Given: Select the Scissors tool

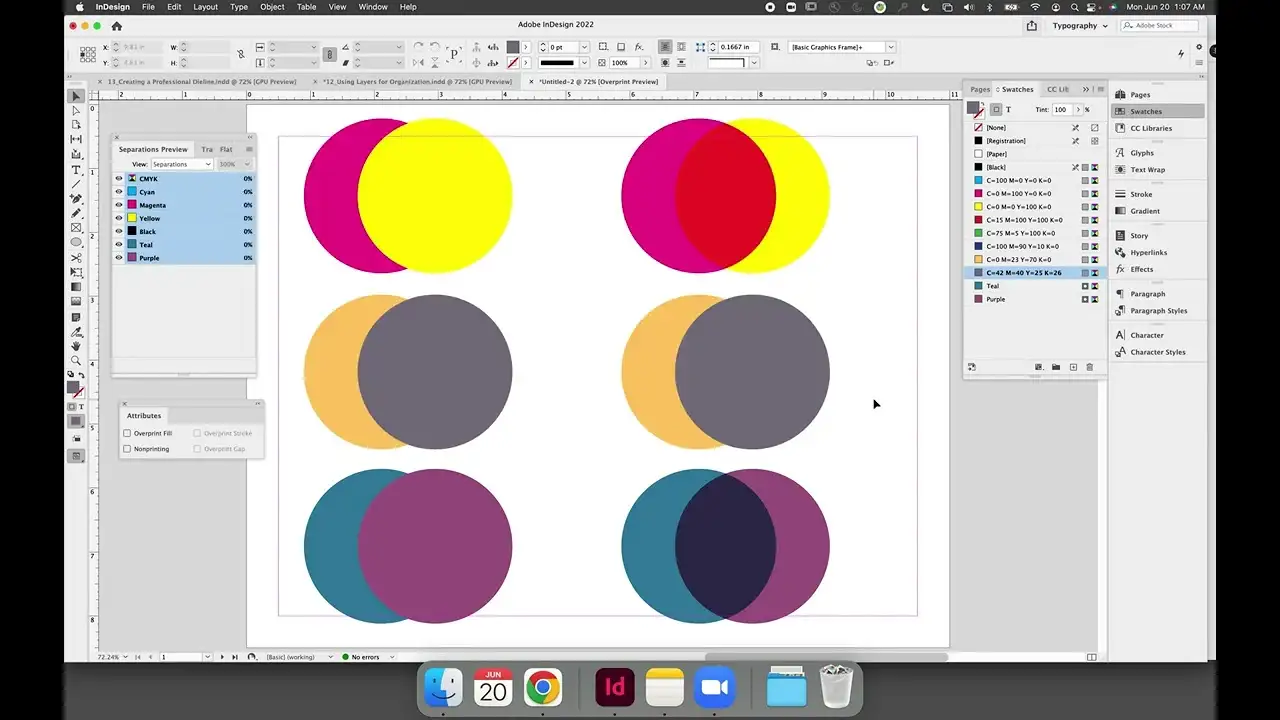Looking at the screenshot, I should 76,258.
